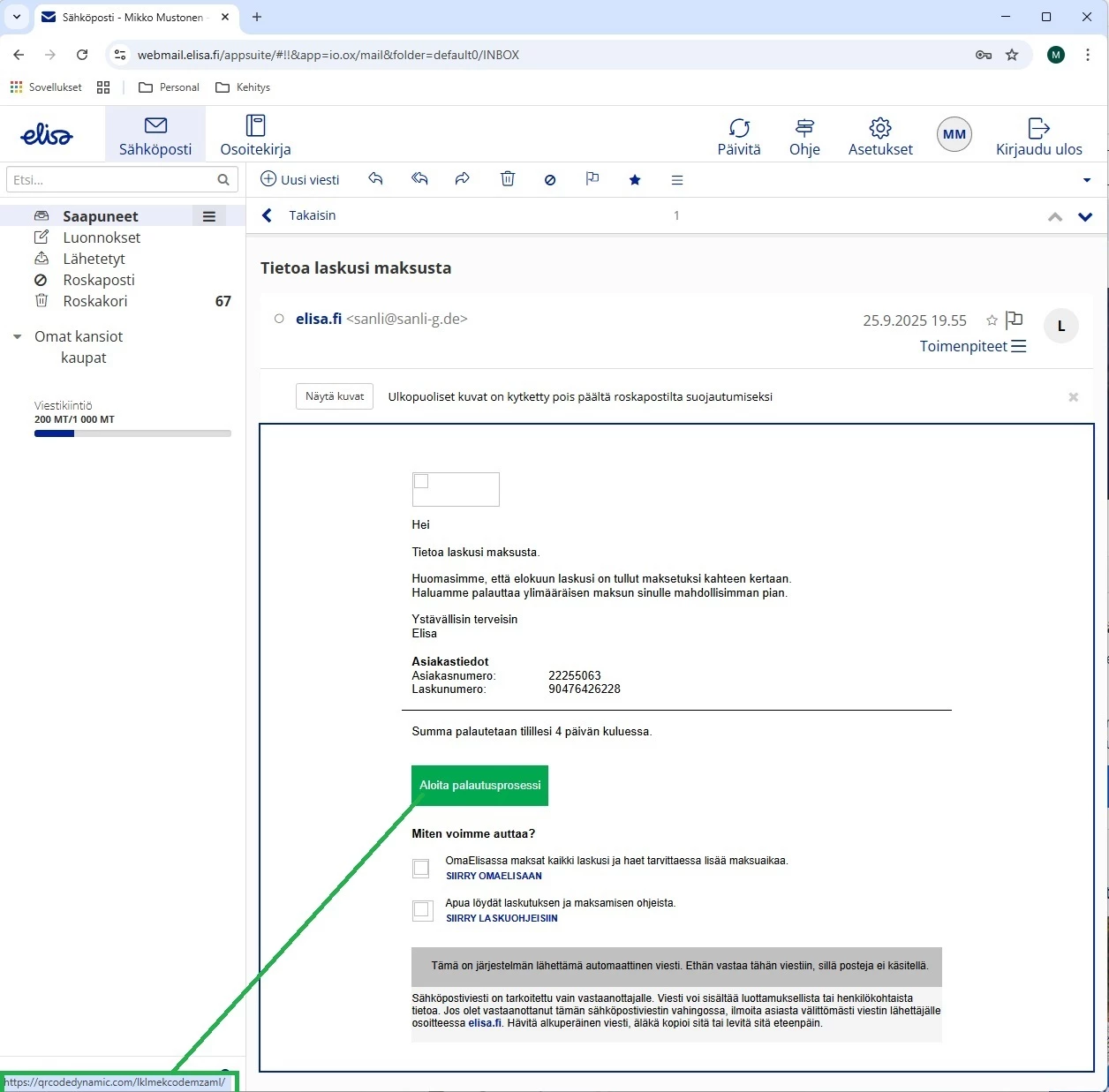
Task: Star the message beside the date
Action: pyautogui.click(x=992, y=320)
